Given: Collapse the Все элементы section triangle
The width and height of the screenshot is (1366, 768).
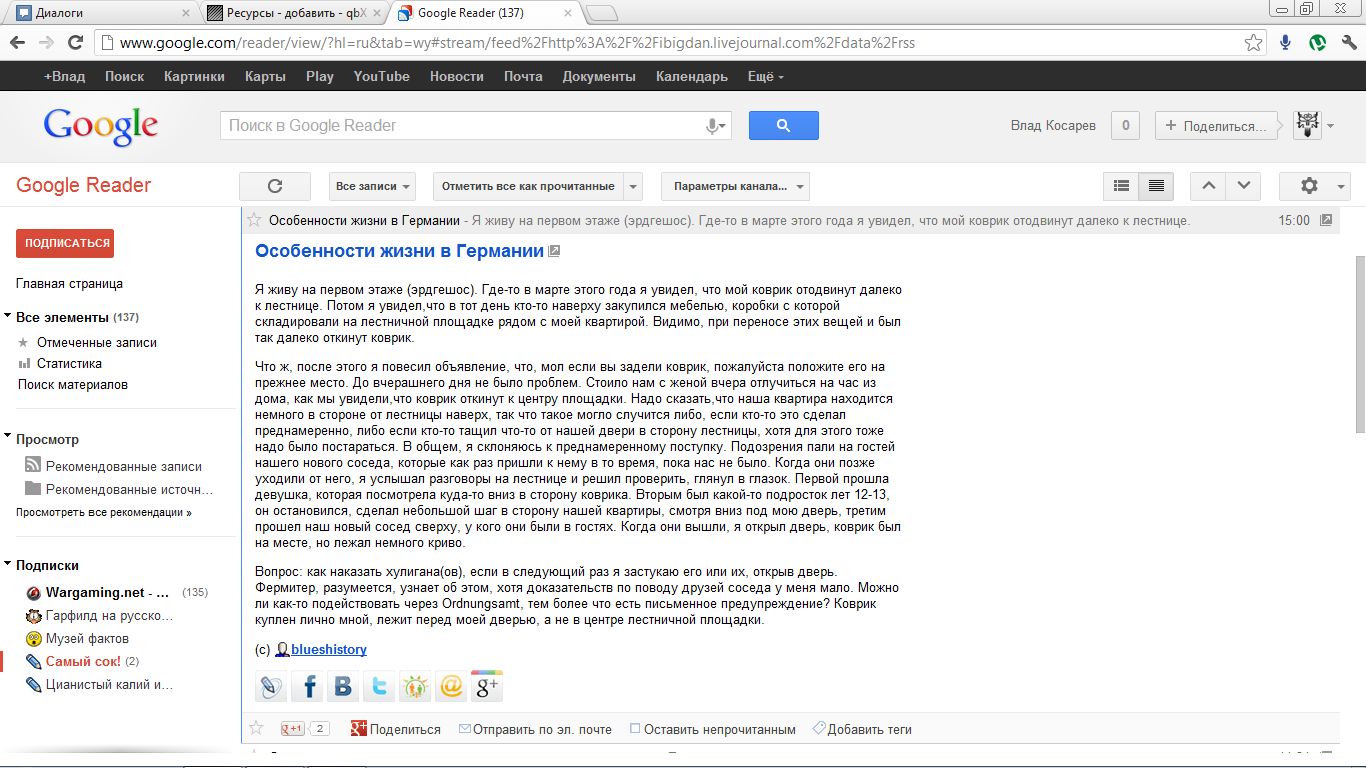Looking at the screenshot, I should (8, 317).
